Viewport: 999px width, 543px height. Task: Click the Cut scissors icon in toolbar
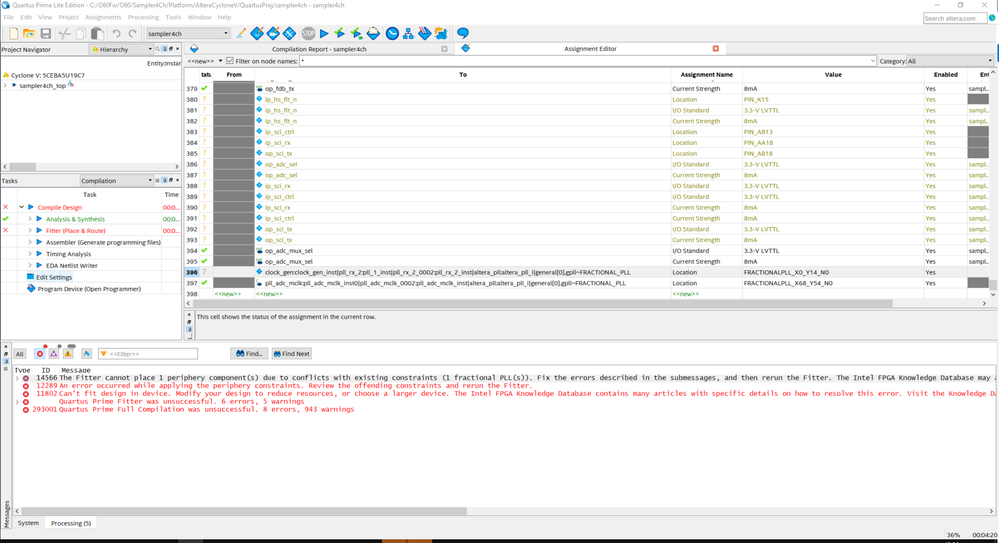65,34
